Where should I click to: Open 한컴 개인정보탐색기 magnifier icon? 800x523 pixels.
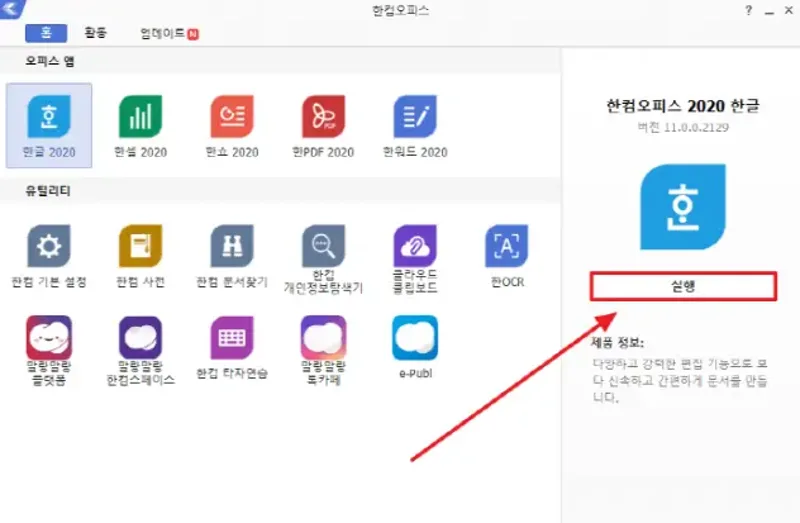323,246
